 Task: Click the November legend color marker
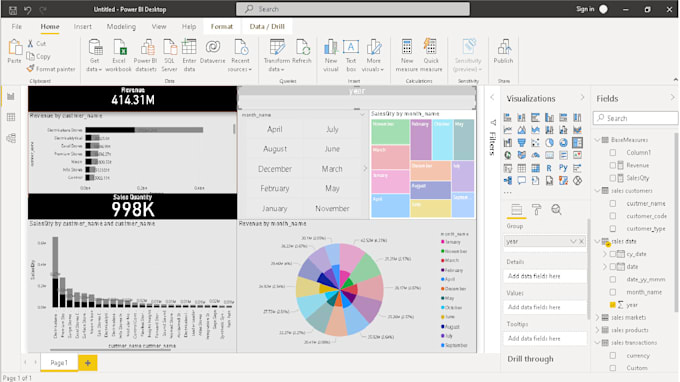(x=442, y=251)
